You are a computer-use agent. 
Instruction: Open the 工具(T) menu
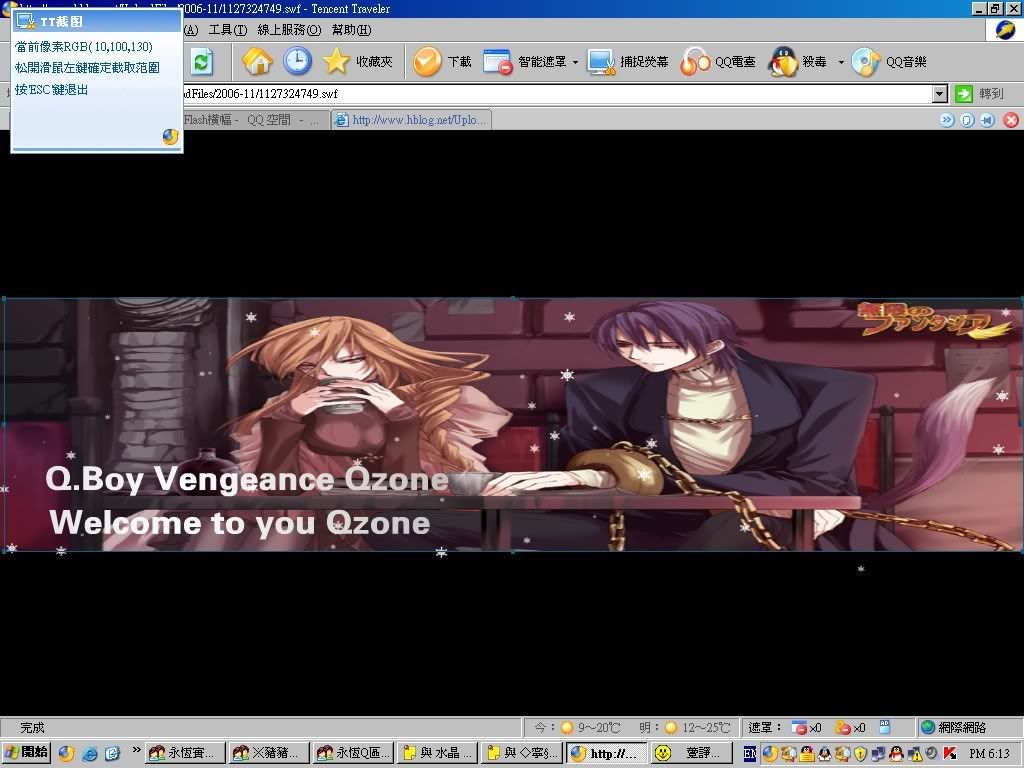tap(228, 30)
